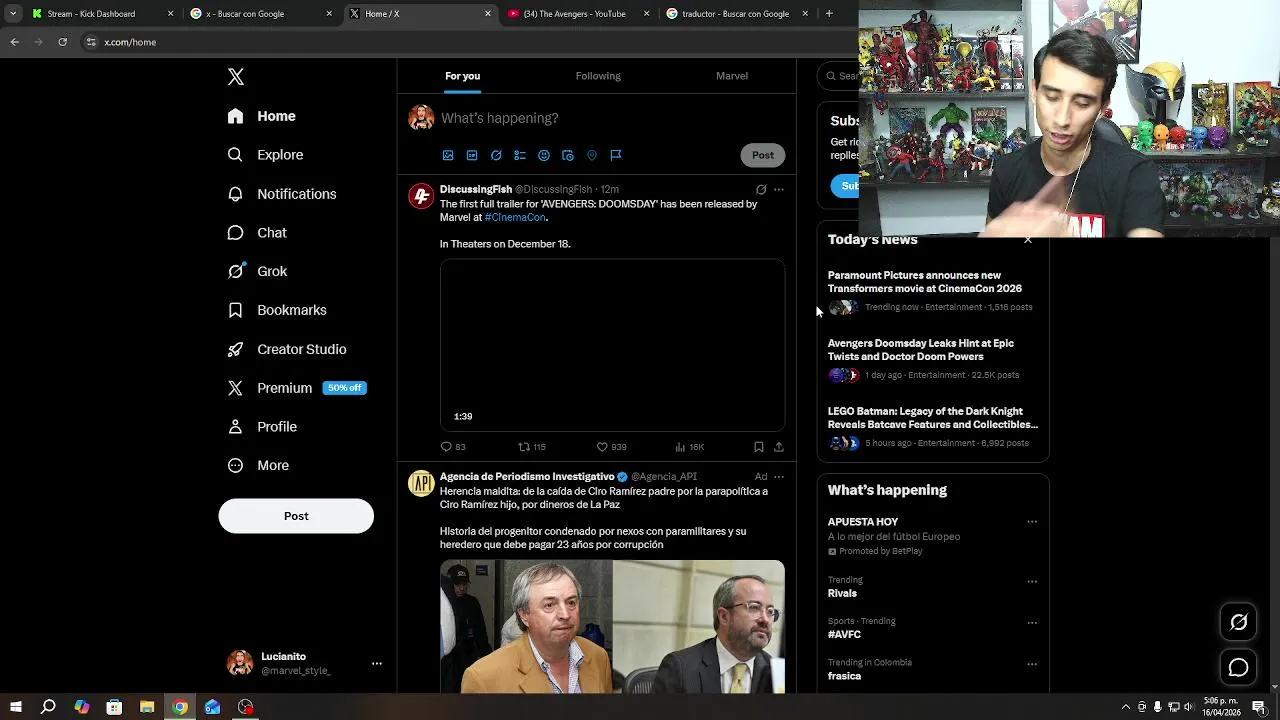The image size is (1280, 720).
Task: Open Notifications in the sidebar
Action: pyautogui.click(x=281, y=194)
